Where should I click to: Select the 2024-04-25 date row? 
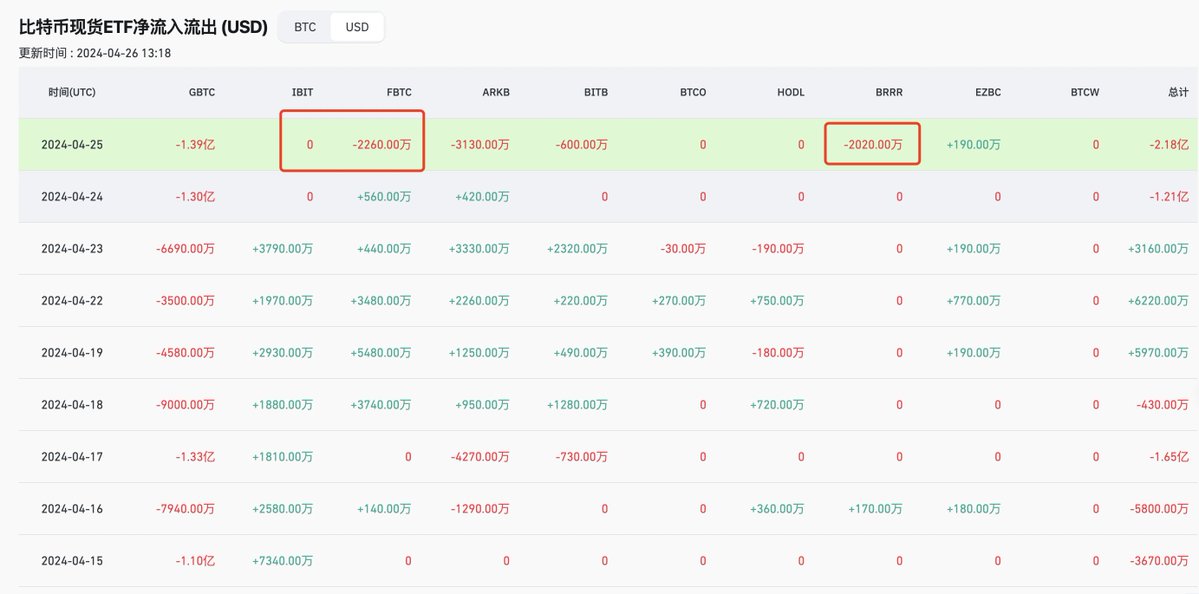click(x=72, y=145)
